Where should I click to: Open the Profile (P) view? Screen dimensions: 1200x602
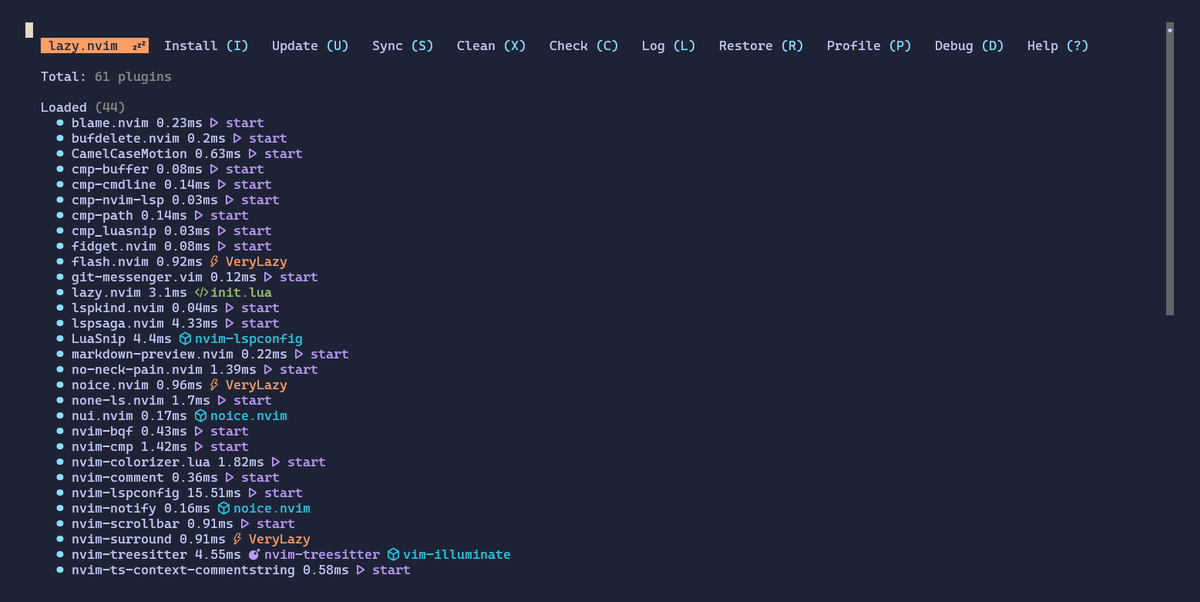[x=868, y=46]
